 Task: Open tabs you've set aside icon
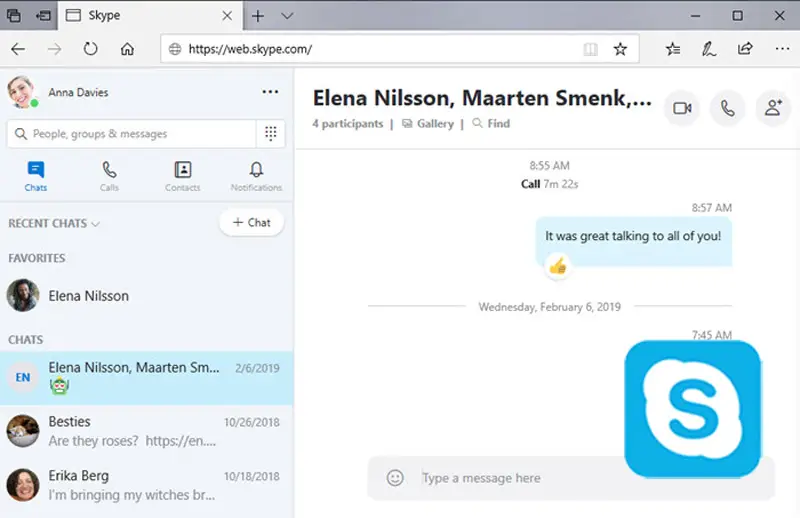tap(14, 16)
